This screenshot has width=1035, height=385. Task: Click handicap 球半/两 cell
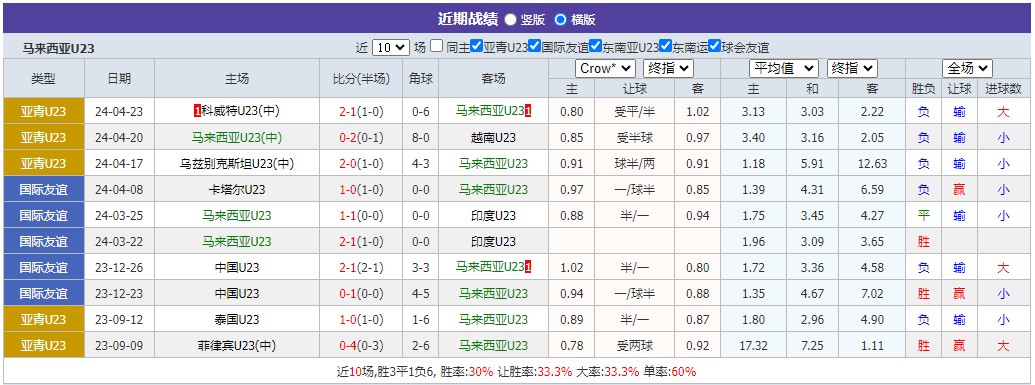point(634,163)
